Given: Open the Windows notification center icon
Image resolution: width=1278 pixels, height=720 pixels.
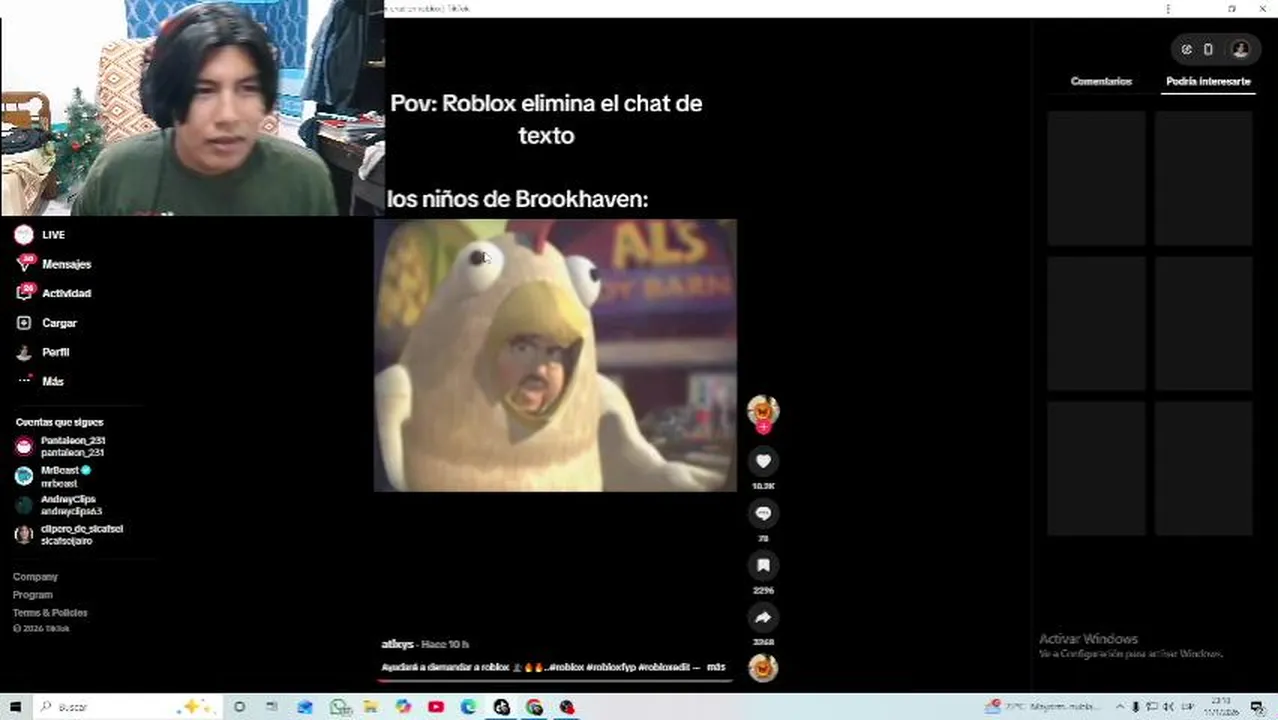Looking at the screenshot, I should pos(1257,707).
